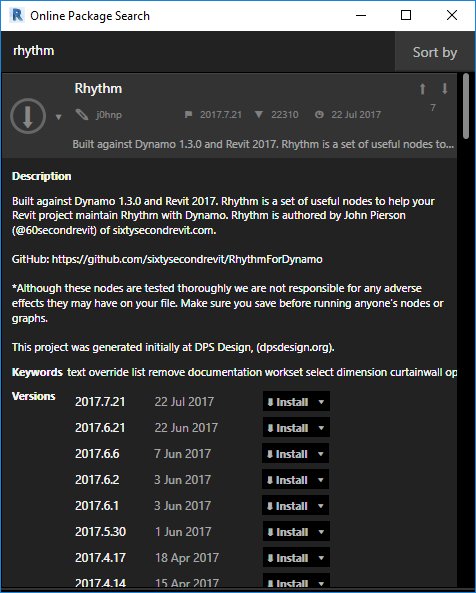Image resolution: width=476 pixels, height=593 pixels.
Task: Open install options for version 2017.6.21
Action: pos(321,428)
